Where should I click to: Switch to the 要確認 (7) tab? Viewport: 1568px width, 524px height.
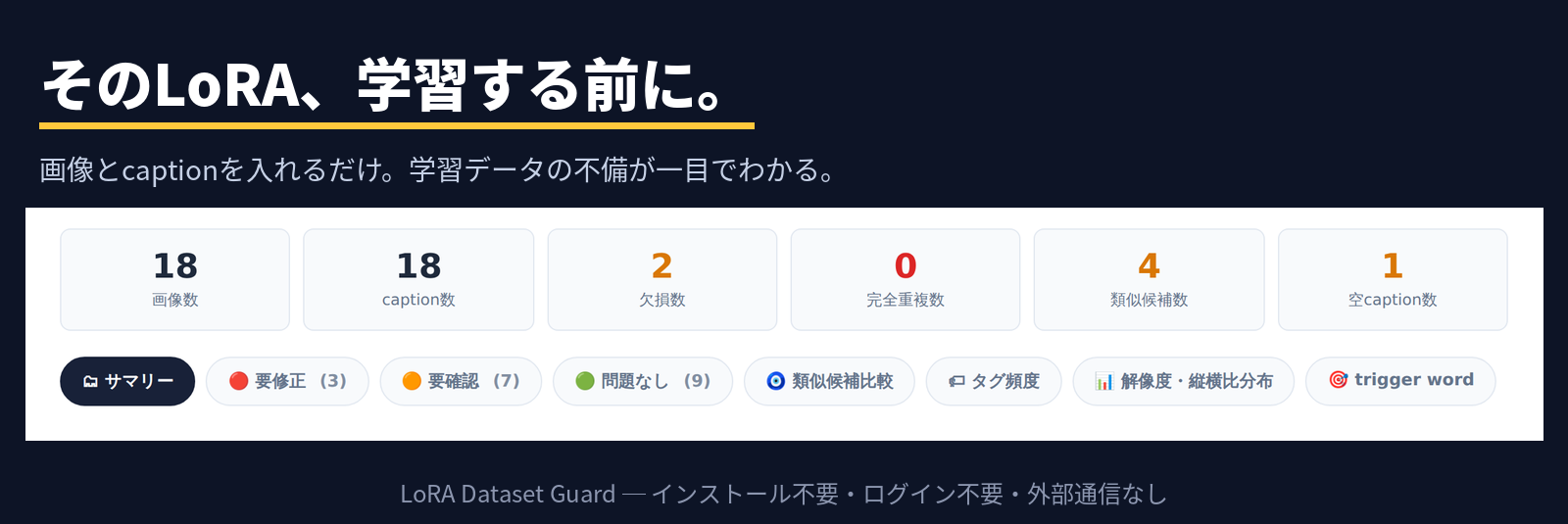(461, 381)
